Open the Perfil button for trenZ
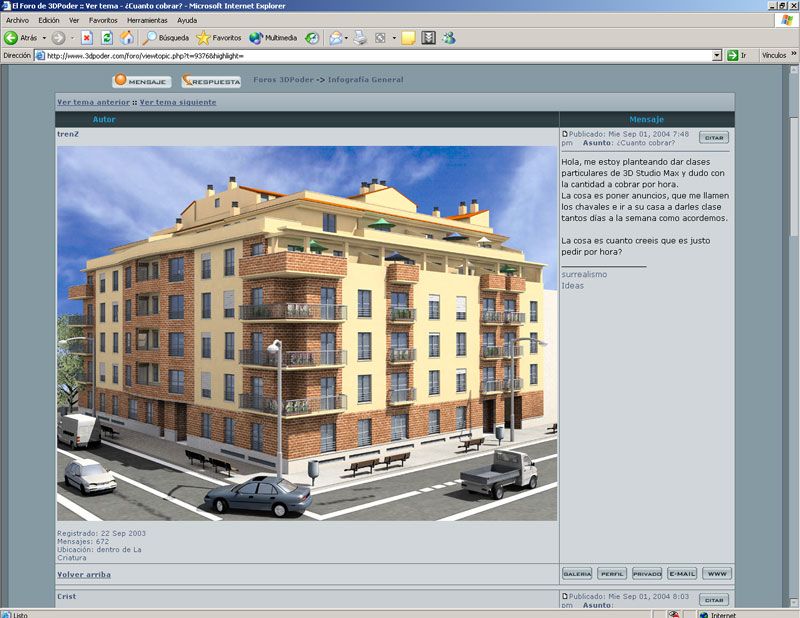 point(612,574)
